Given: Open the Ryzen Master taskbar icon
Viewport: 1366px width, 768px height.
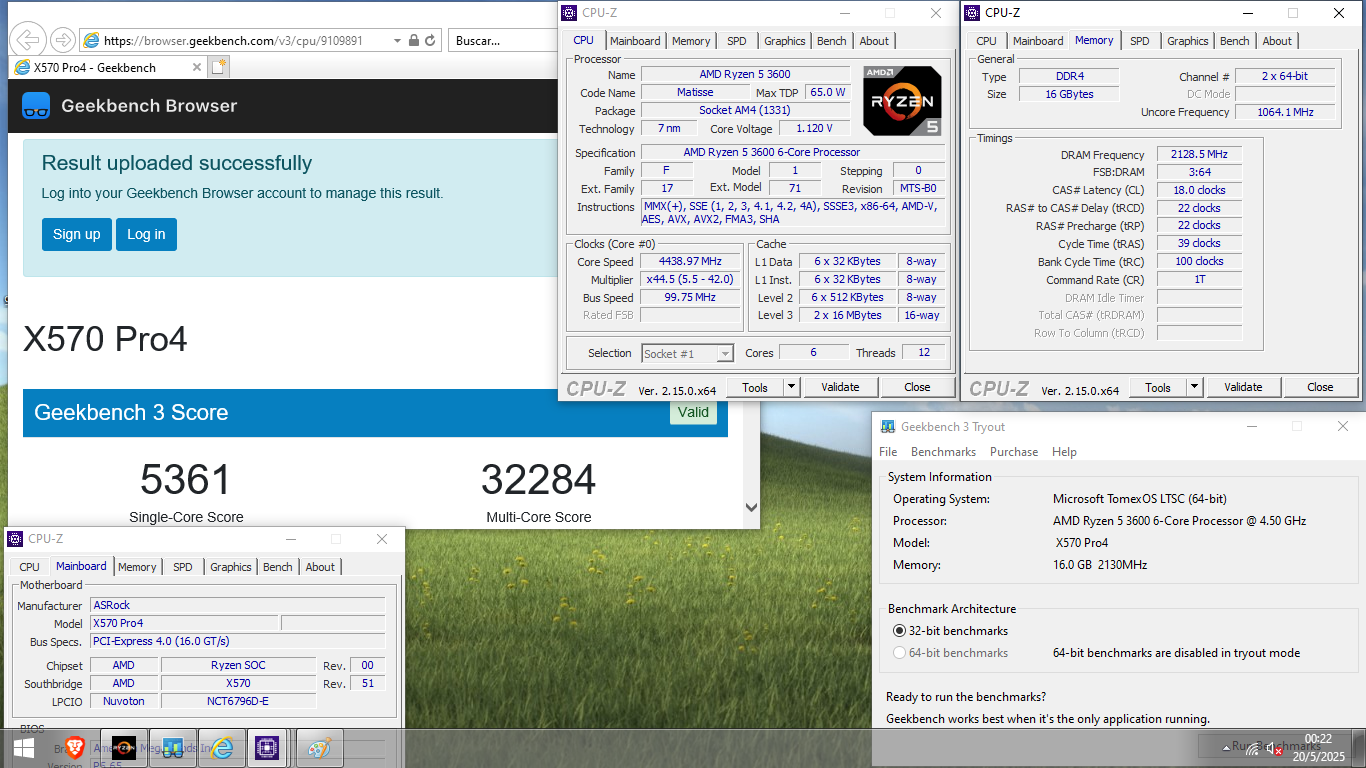Looking at the screenshot, I should point(124,748).
